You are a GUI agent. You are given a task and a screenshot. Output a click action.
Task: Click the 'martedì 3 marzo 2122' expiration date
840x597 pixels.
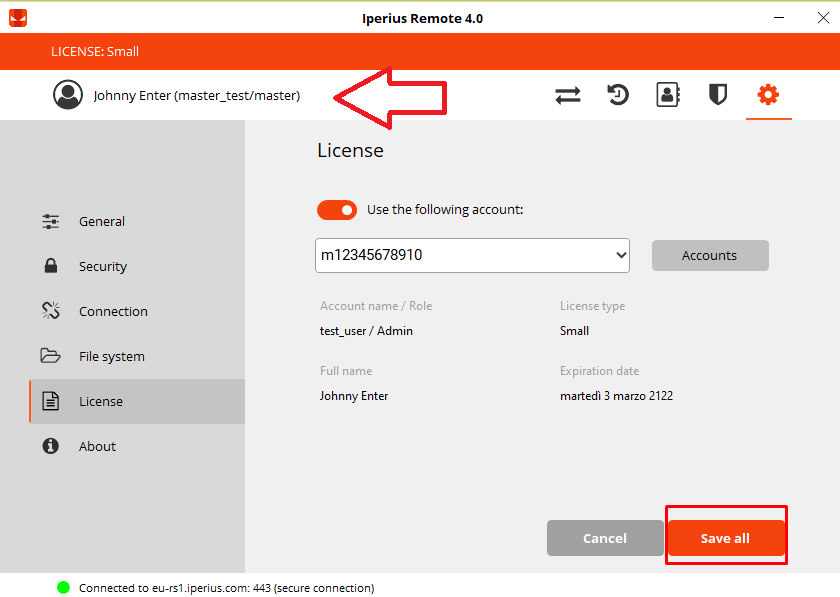[x=617, y=396]
